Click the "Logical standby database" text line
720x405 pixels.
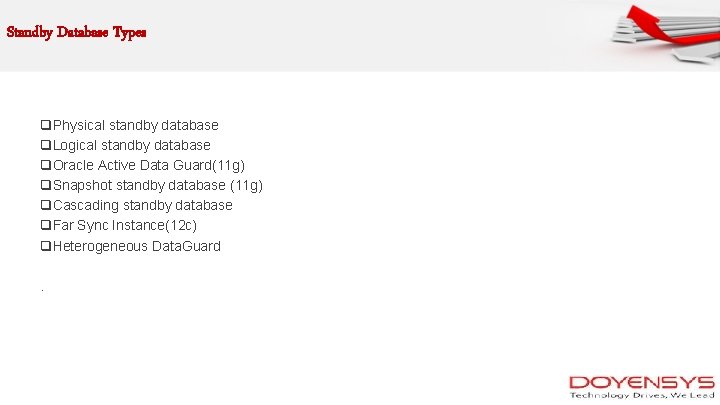click(131, 145)
